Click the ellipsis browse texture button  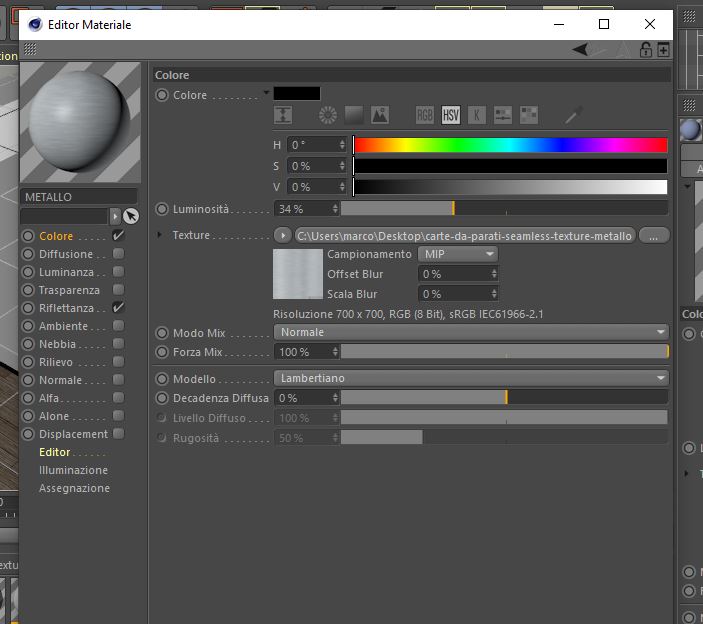(654, 236)
